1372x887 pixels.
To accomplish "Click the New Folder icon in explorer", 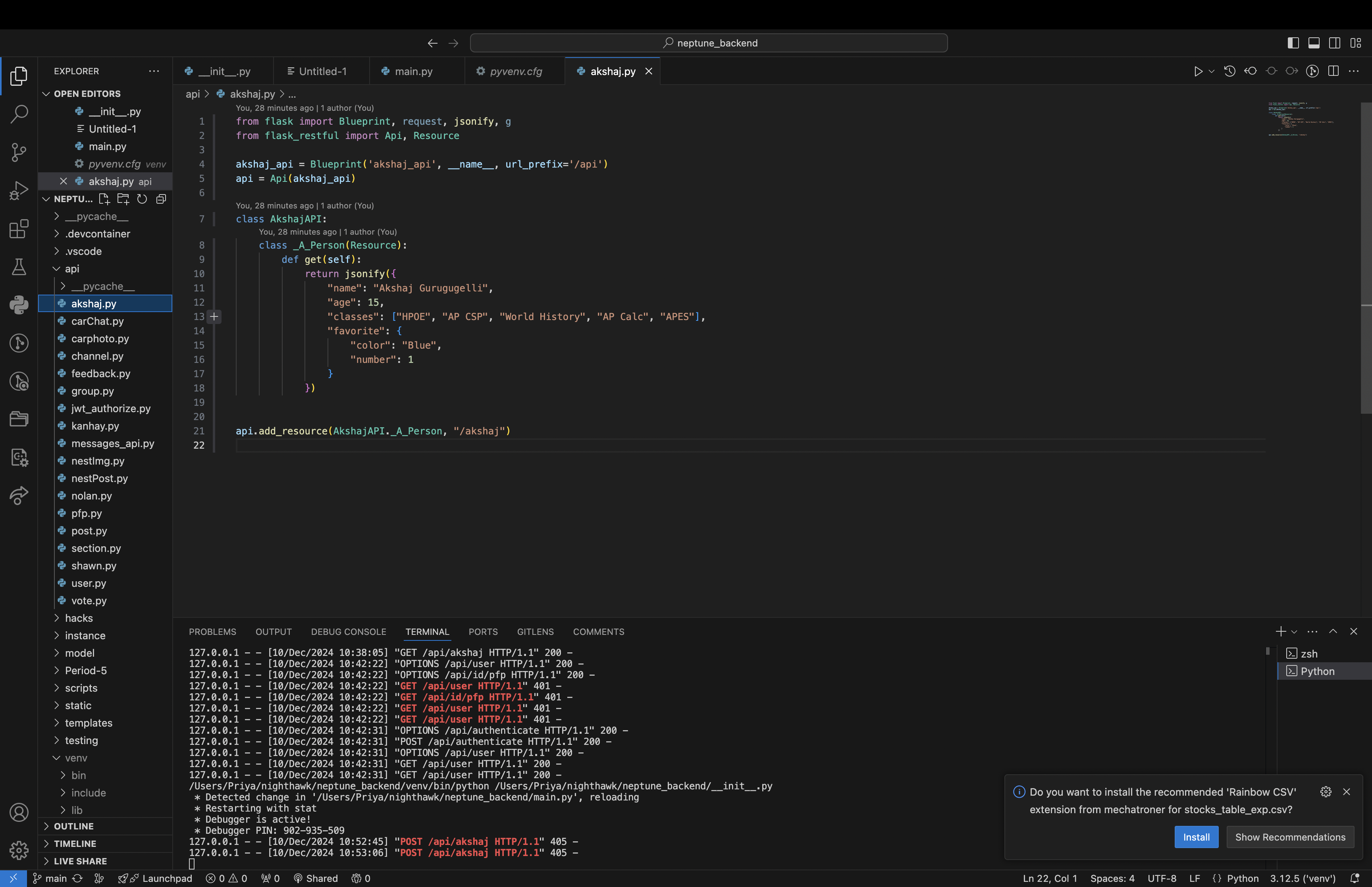I will coord(123,199).
